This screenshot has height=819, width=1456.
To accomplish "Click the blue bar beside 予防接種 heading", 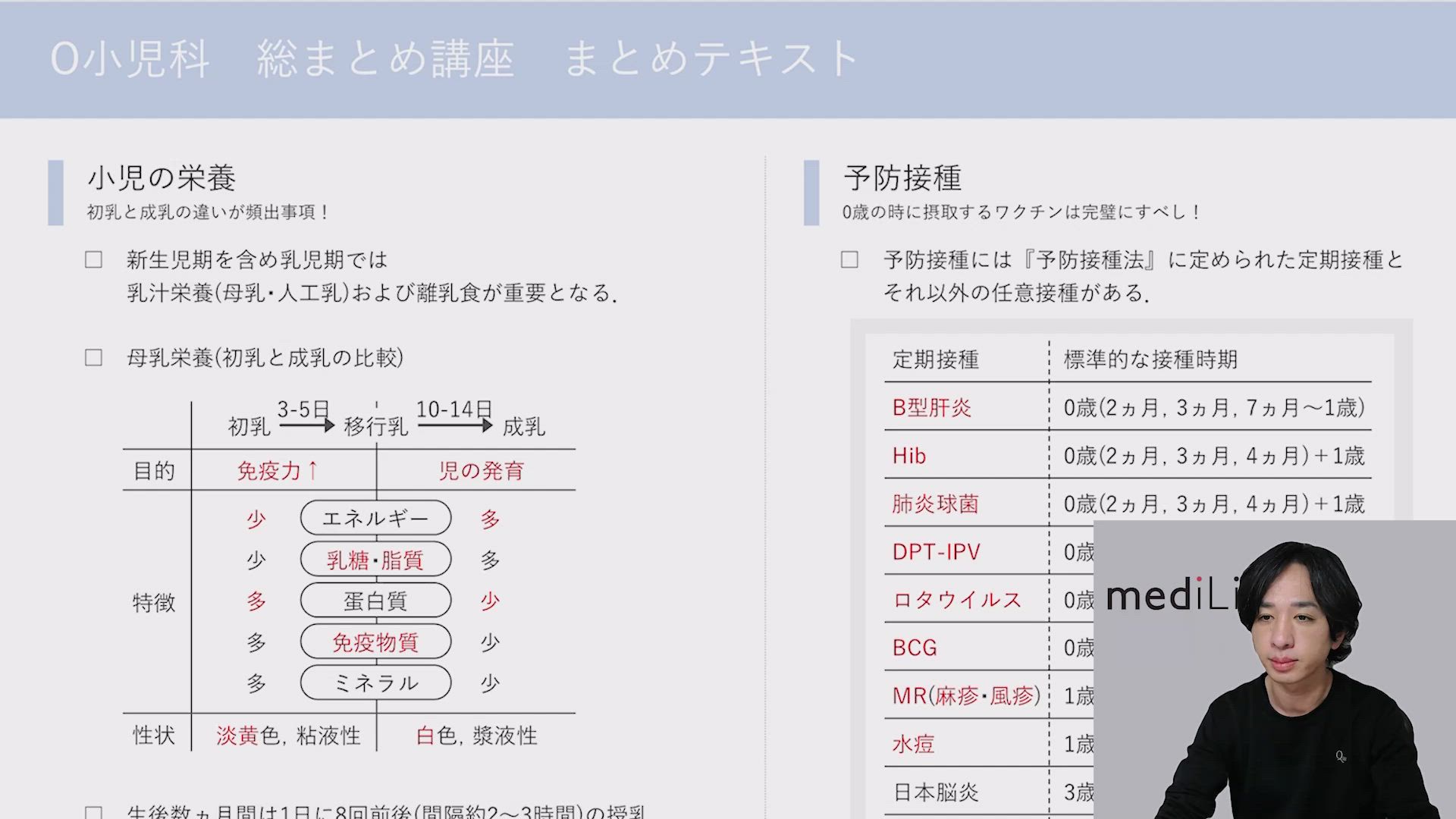I will (x=811, y=193).
